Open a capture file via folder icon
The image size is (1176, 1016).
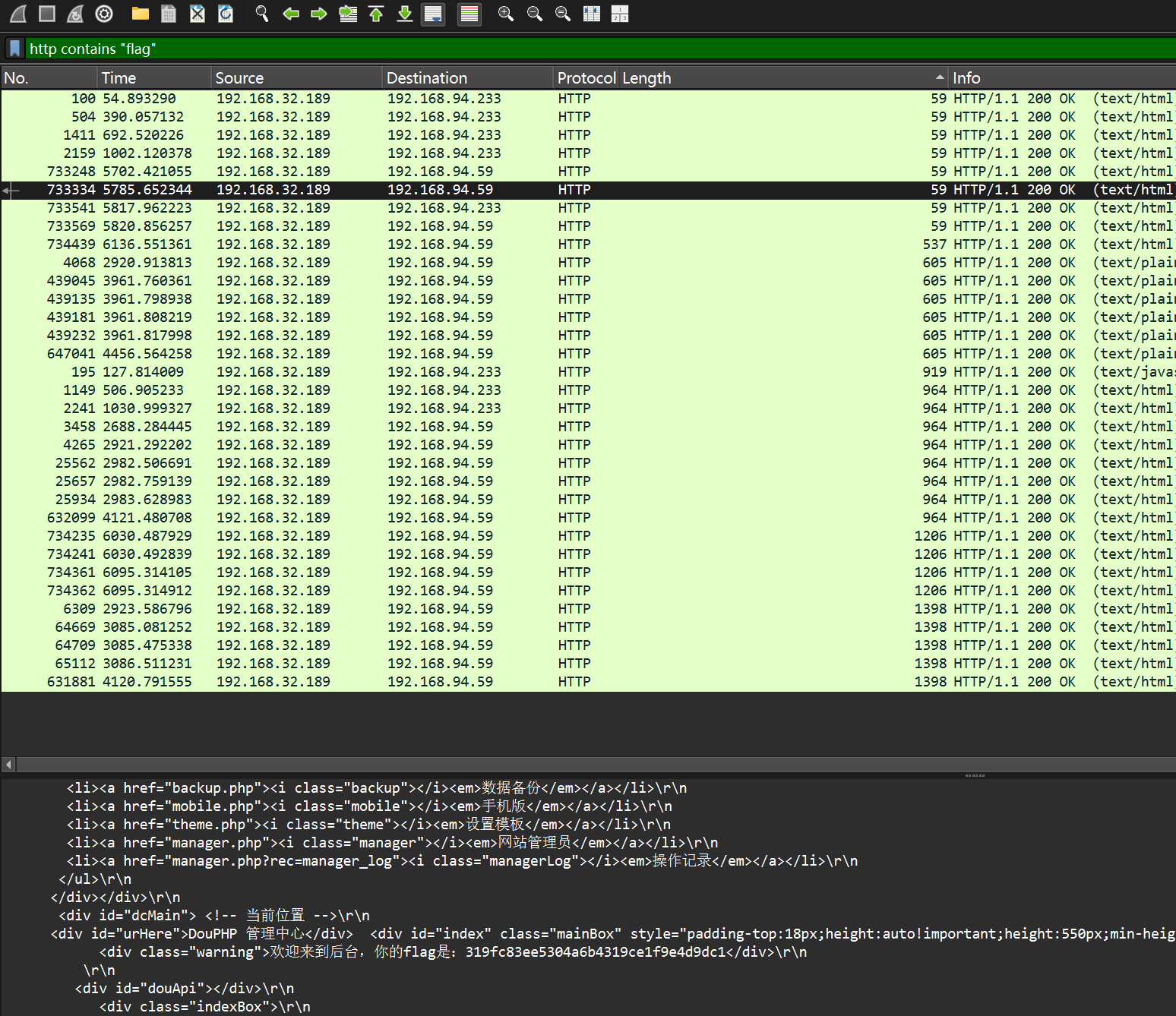coord(140,14)
